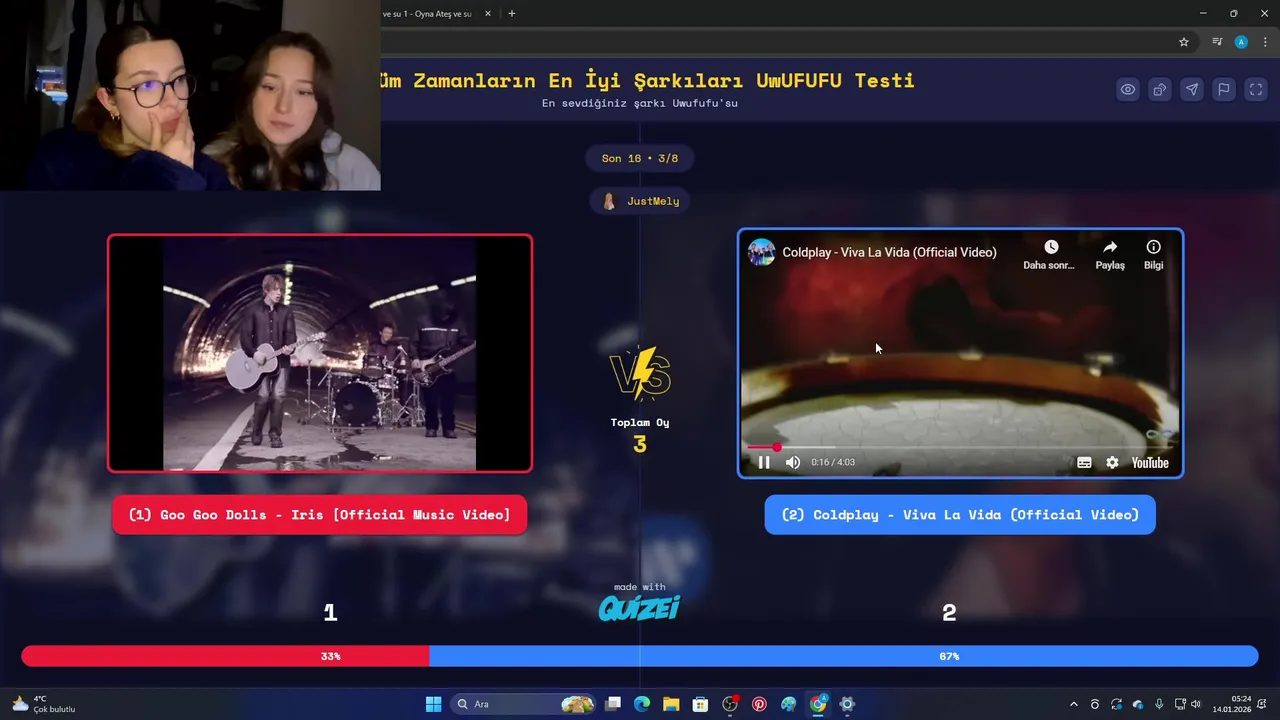Open the Coldplay - Viva La Vida title link
The height and width of the screenshot is (720, 1280).
coord(889,252)
